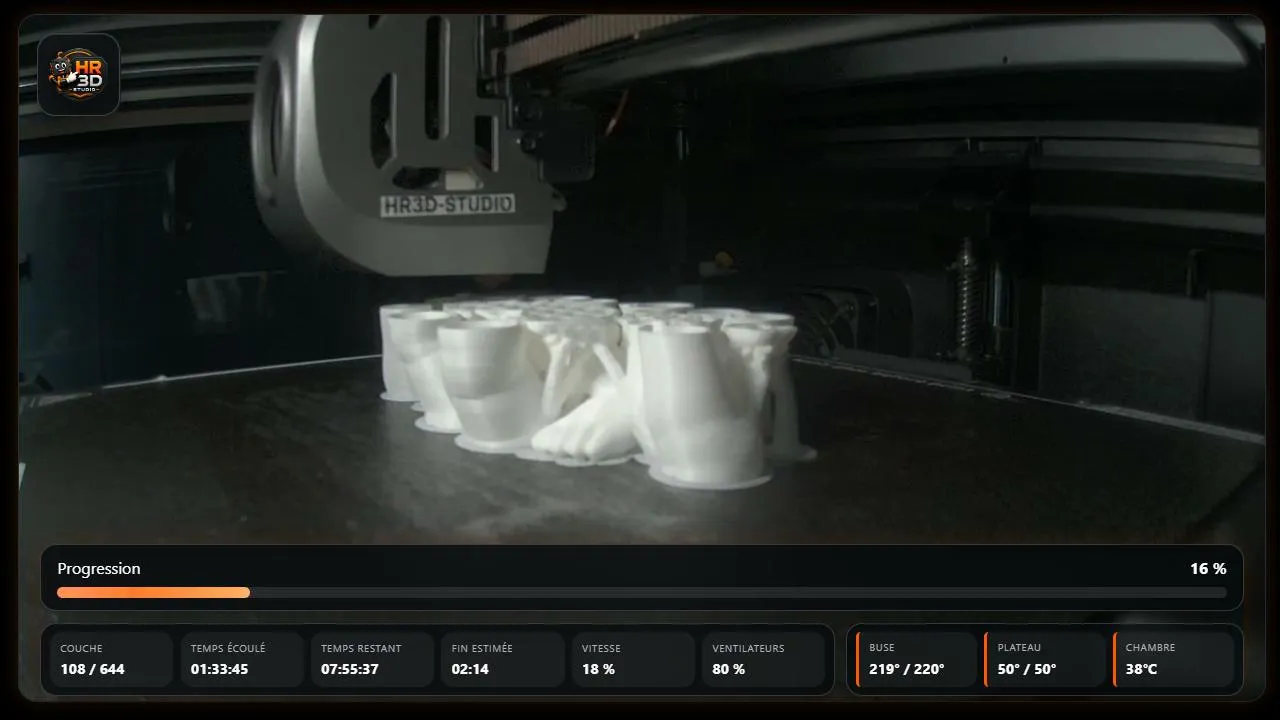Click the VENTILATEURS label
Viewport: 1280px width, 720px height.
tap(748, 648)
